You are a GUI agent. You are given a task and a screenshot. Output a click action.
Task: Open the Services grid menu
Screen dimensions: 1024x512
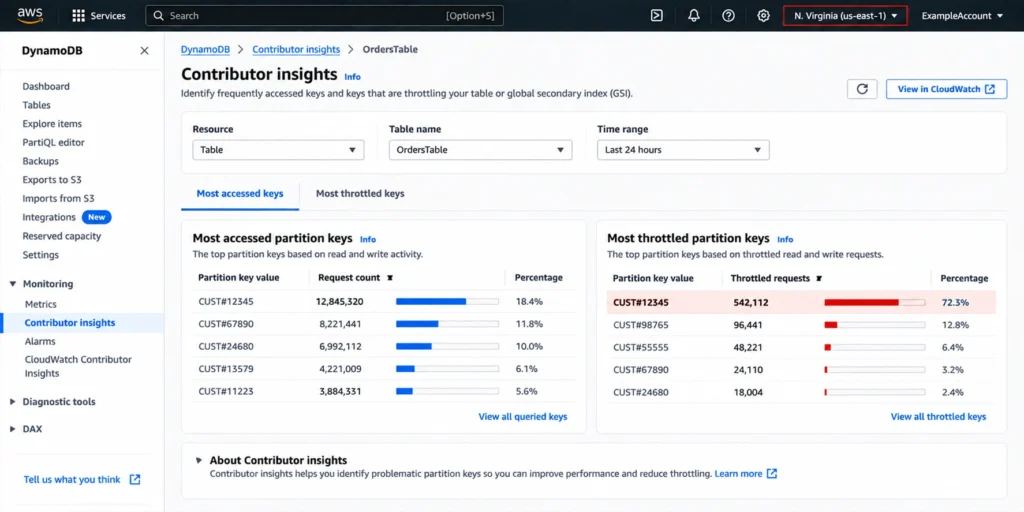coord(99,16)
